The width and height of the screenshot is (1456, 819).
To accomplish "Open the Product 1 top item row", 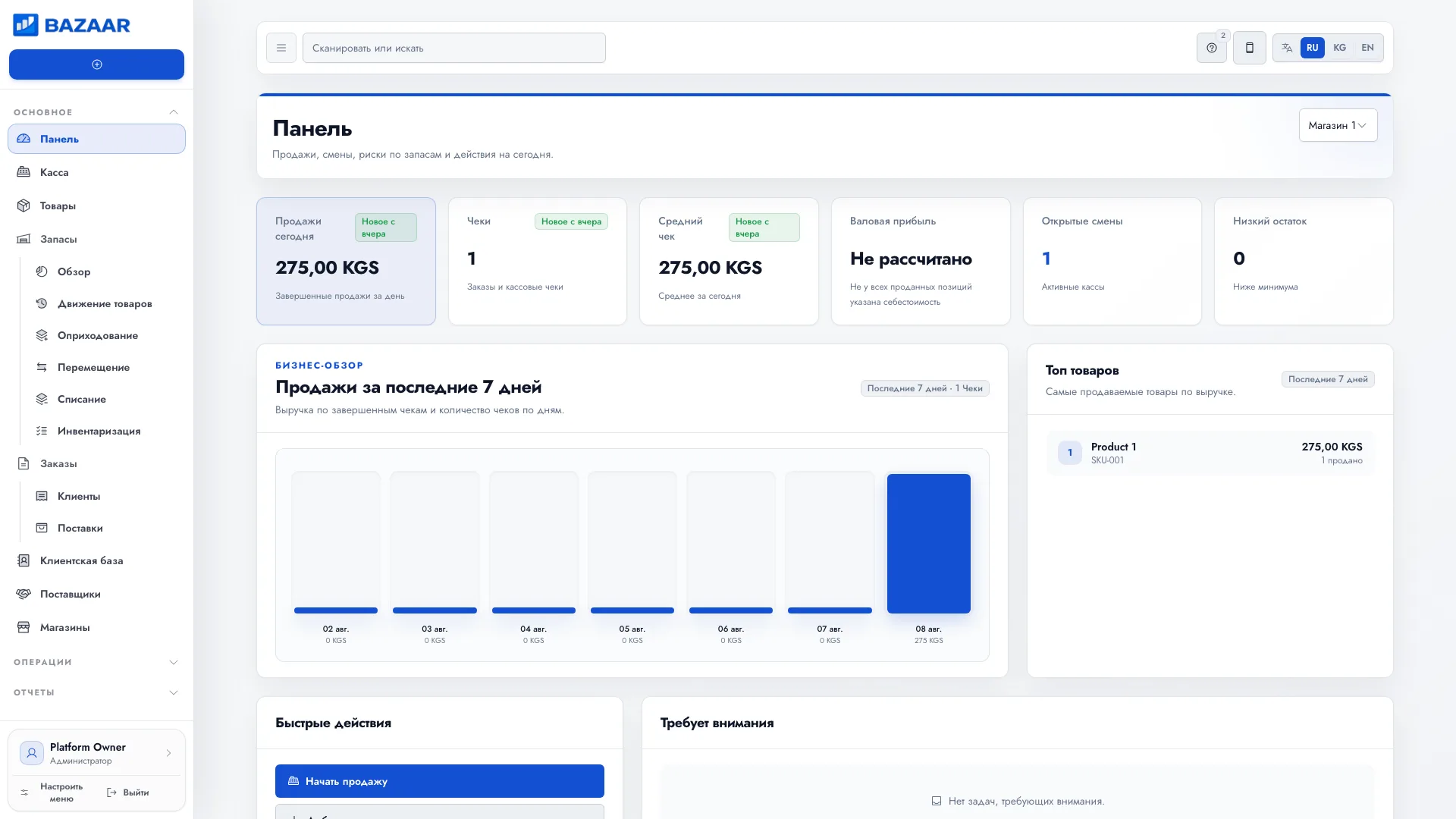I will pyautogui.click(x=1210, y=453).
